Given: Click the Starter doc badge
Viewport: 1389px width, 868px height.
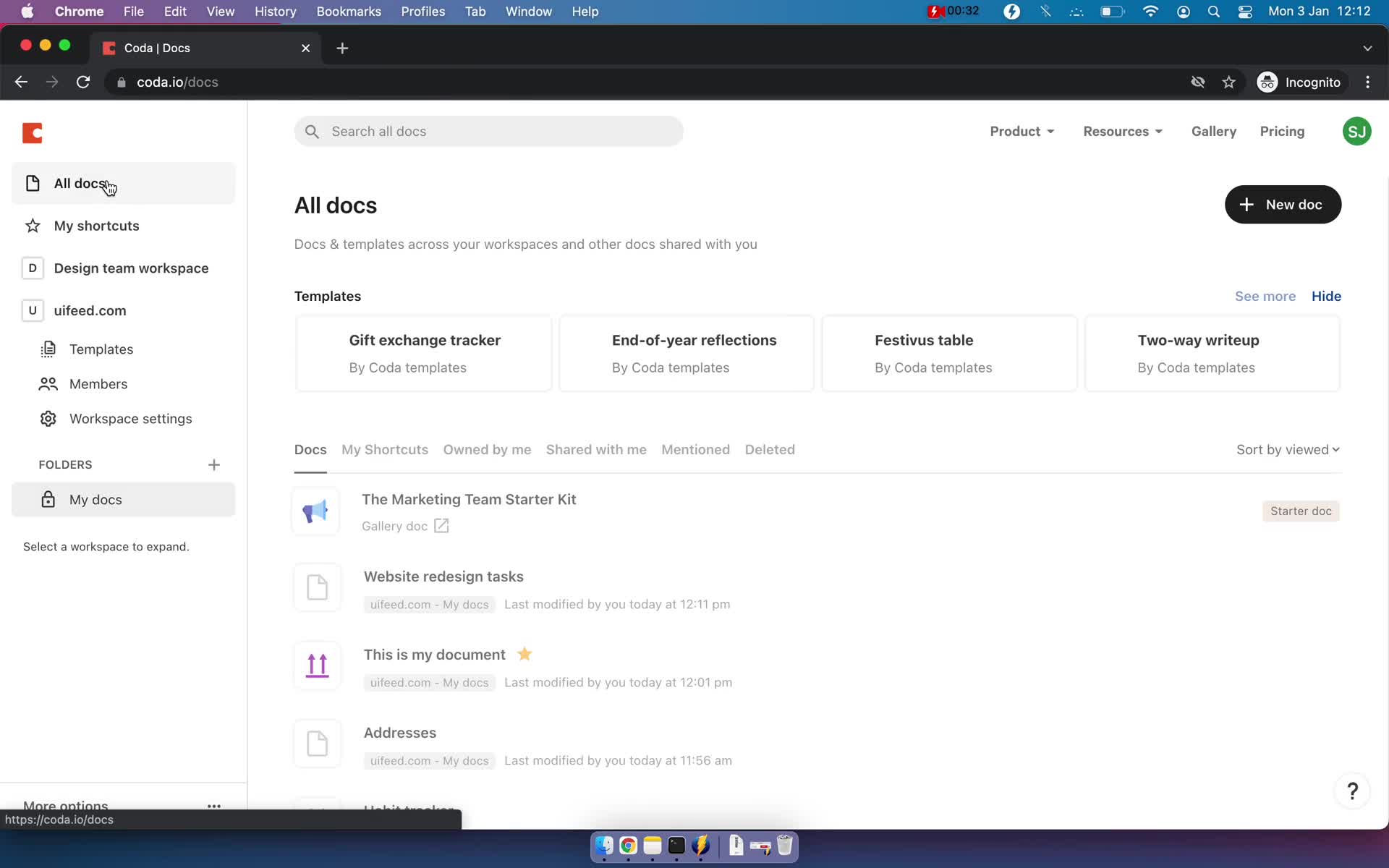Looking at the screenshot, I should tap(1301, 511).
